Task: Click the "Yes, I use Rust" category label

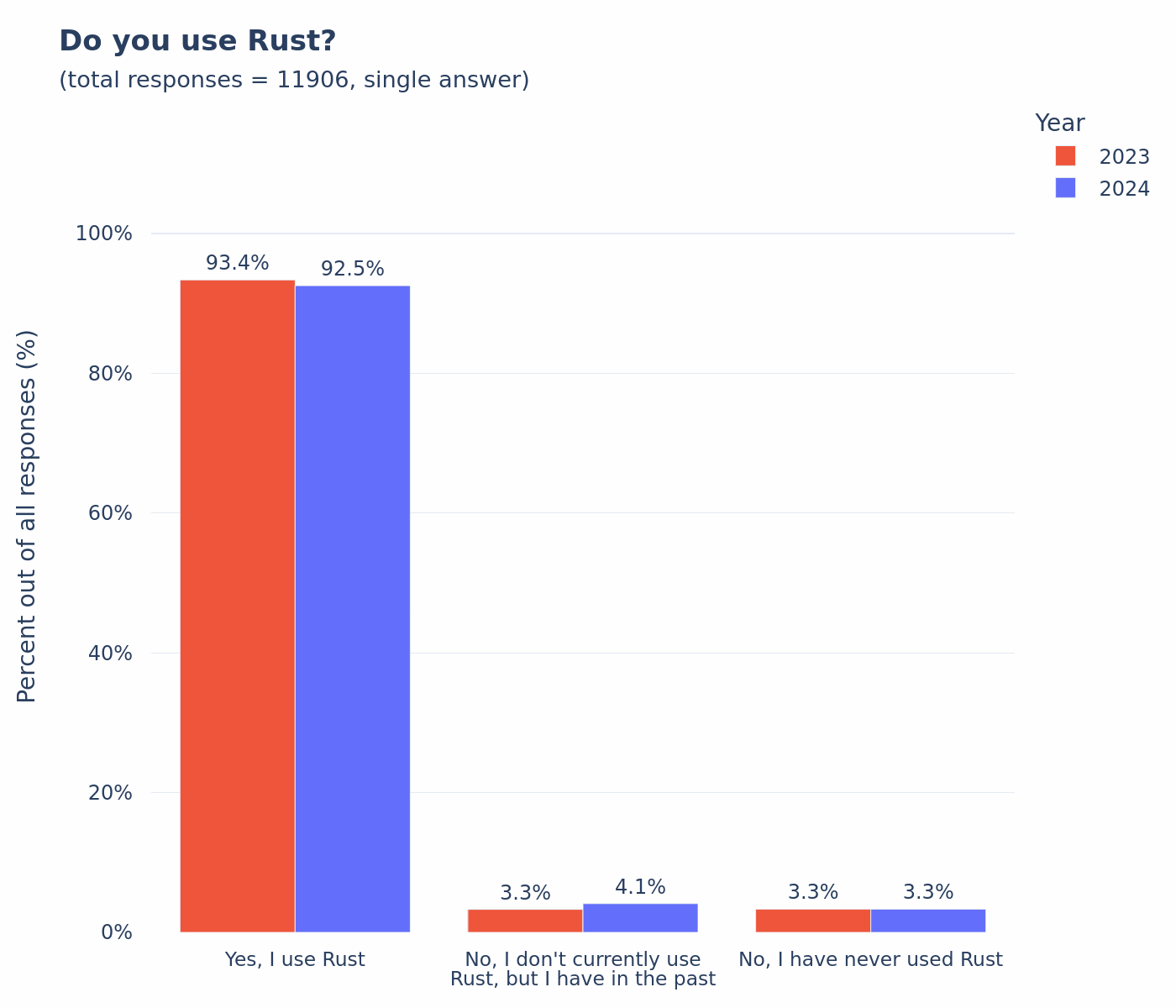Action: [x=295, y=959]
